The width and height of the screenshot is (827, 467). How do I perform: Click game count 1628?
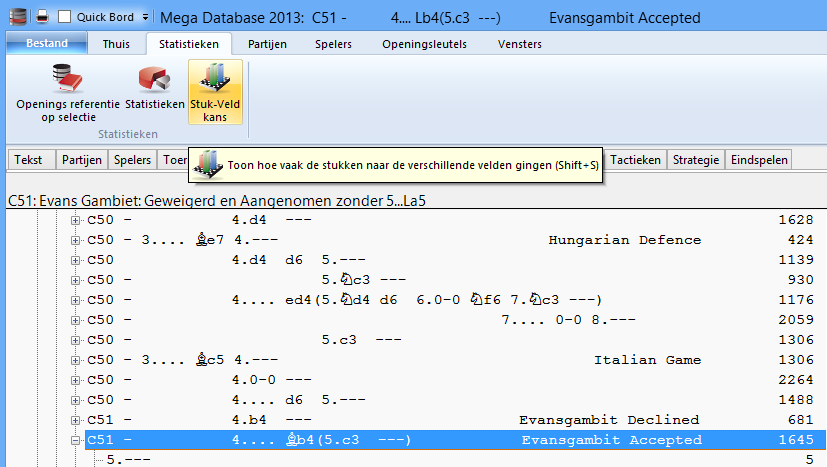[x=796, y=220]
